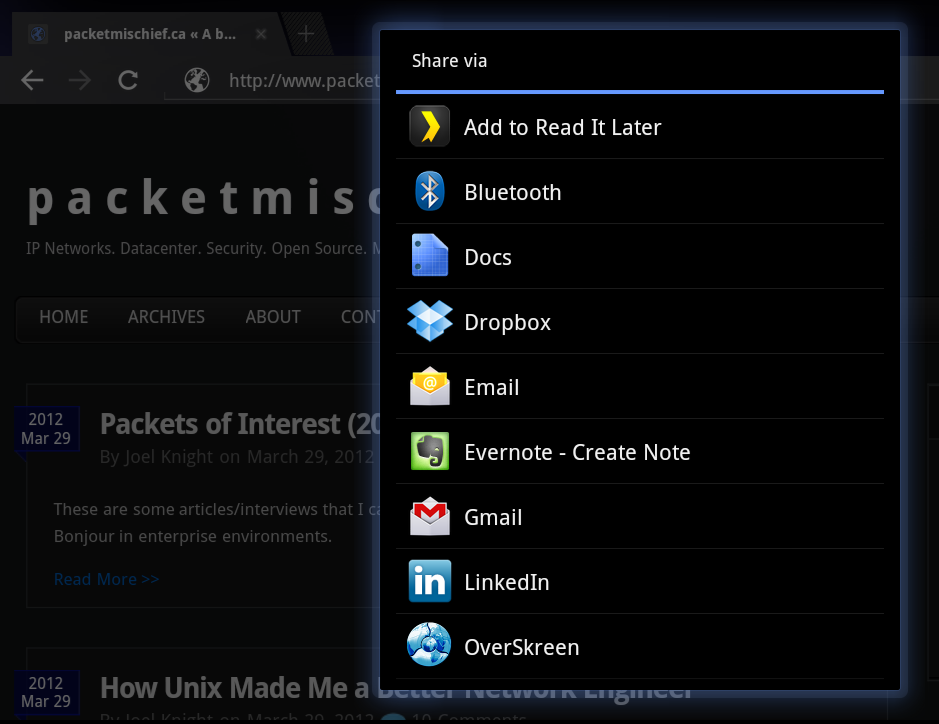Click the favicon on the packetmischief.ca tab
This screenshot has width=939, height=724.
(x=38, y=34)
